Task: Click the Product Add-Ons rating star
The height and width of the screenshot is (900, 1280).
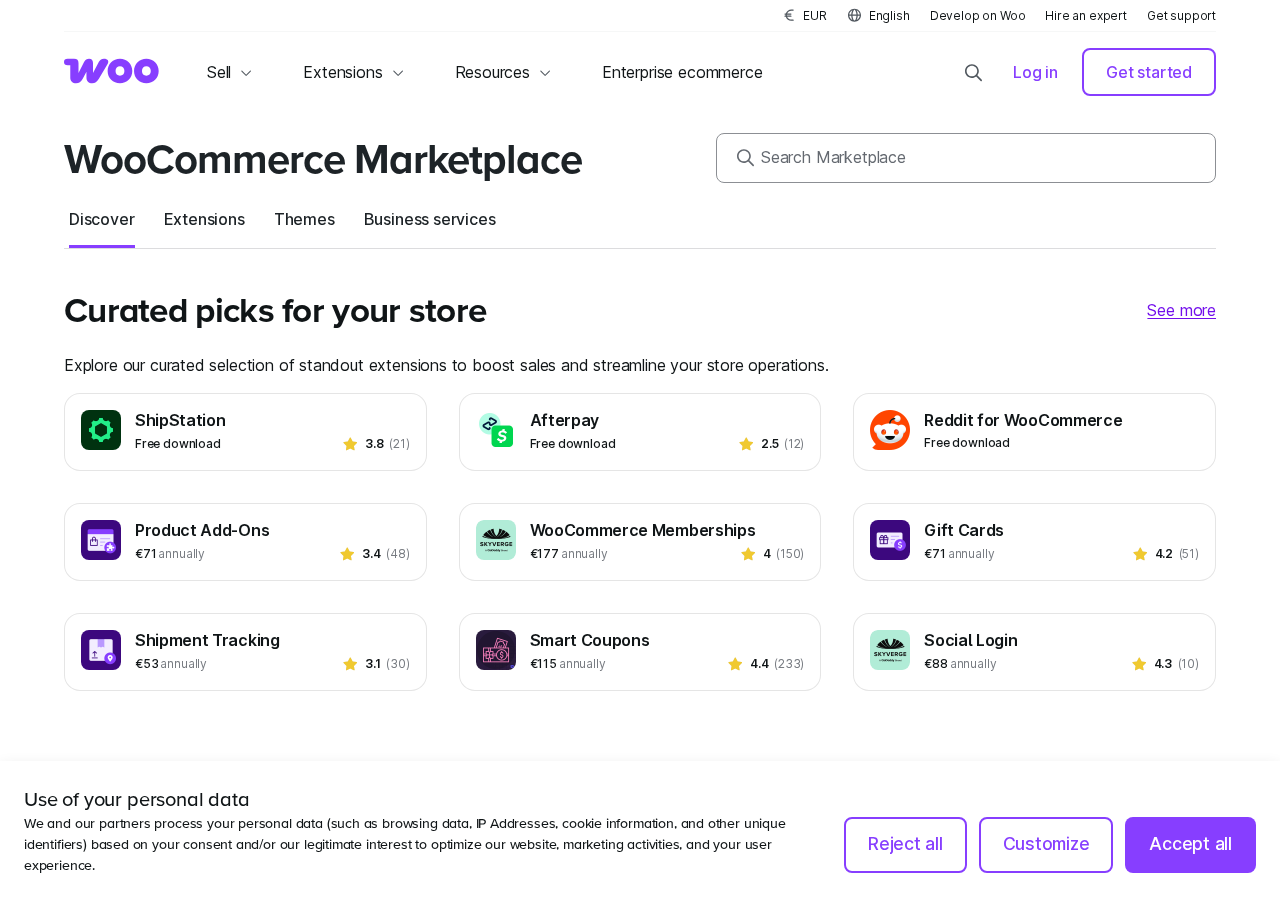Action: pos(347,554)
